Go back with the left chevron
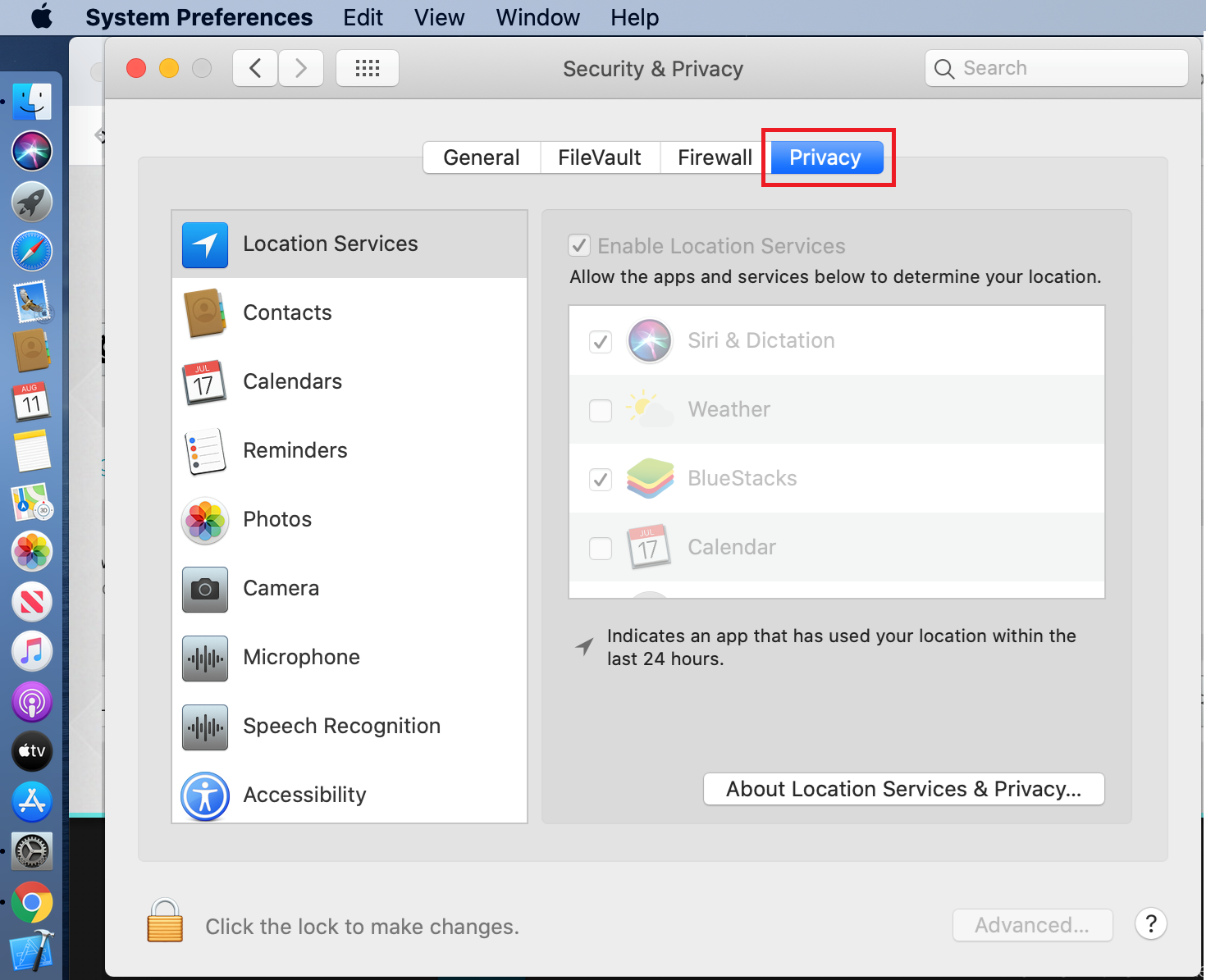This screenshot has height=980, width=1206. [x=255, y=68]
